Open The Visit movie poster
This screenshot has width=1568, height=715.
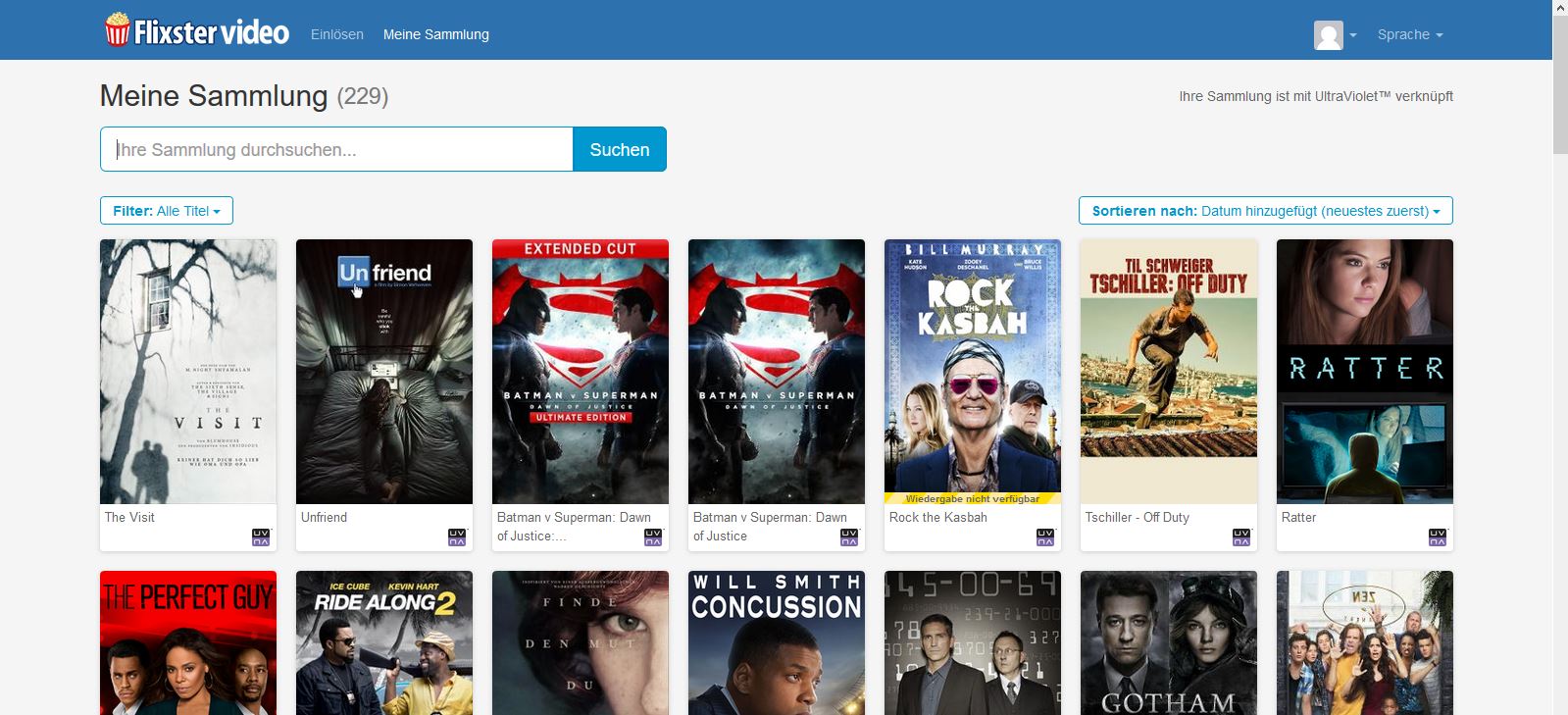(188, 372)
